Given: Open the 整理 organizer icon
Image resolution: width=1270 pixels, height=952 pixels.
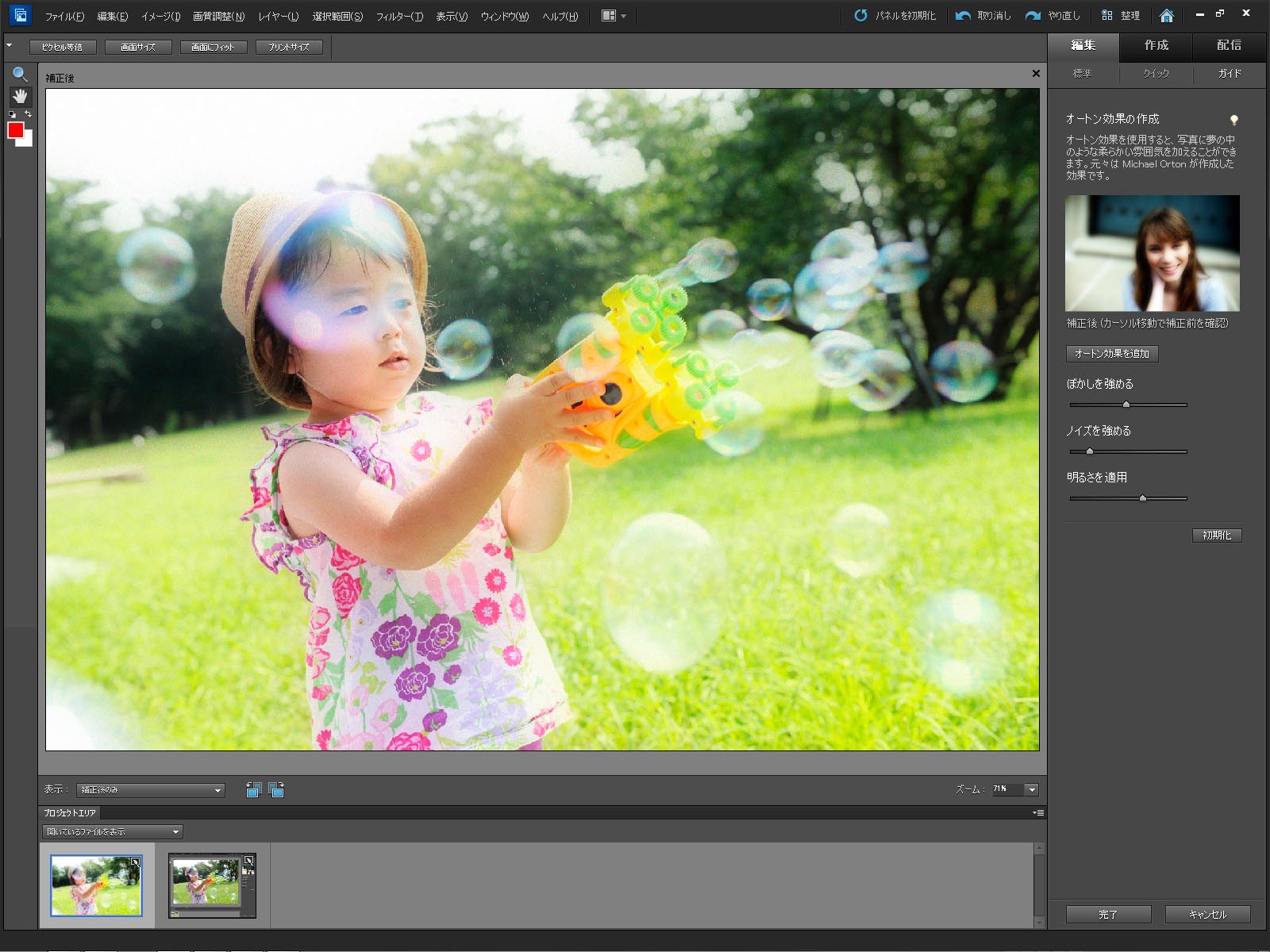Looking at the screenshot, I should click(x=1106, y=16).
